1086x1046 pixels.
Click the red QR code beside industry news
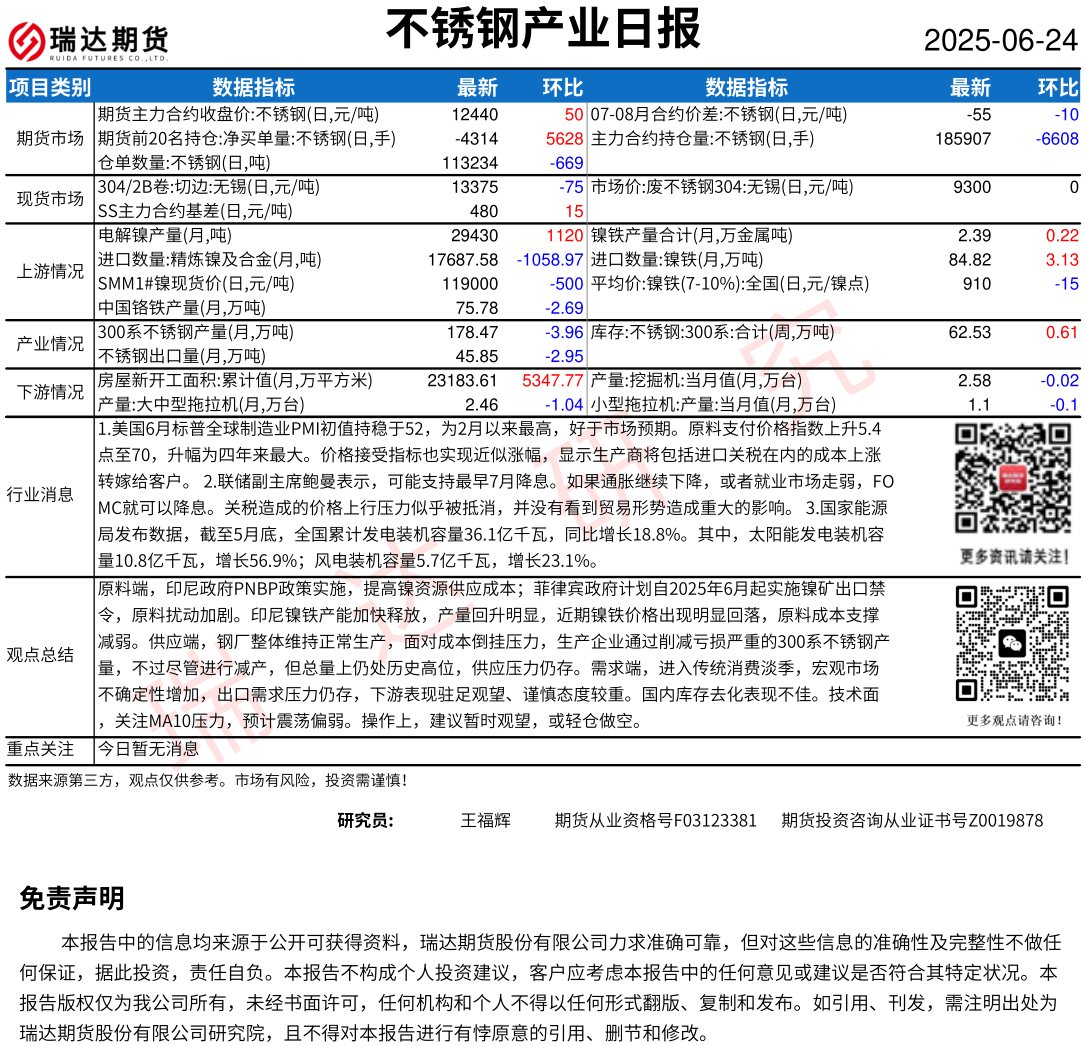tap(1013, 479)
